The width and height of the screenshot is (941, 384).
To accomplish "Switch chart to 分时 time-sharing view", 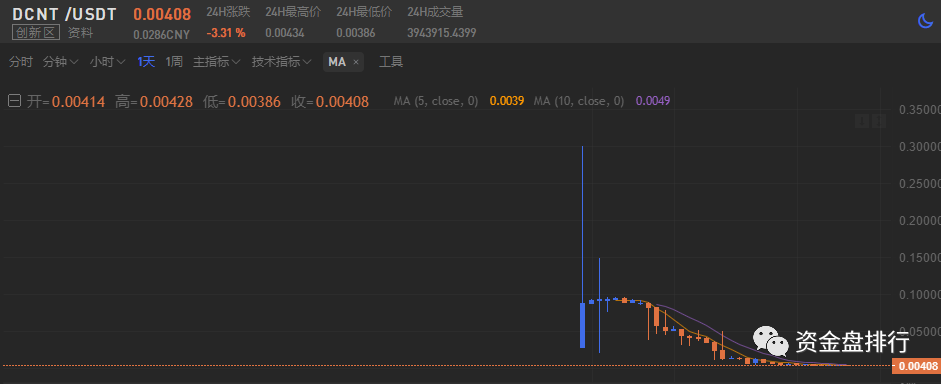I will click(21, 62).
